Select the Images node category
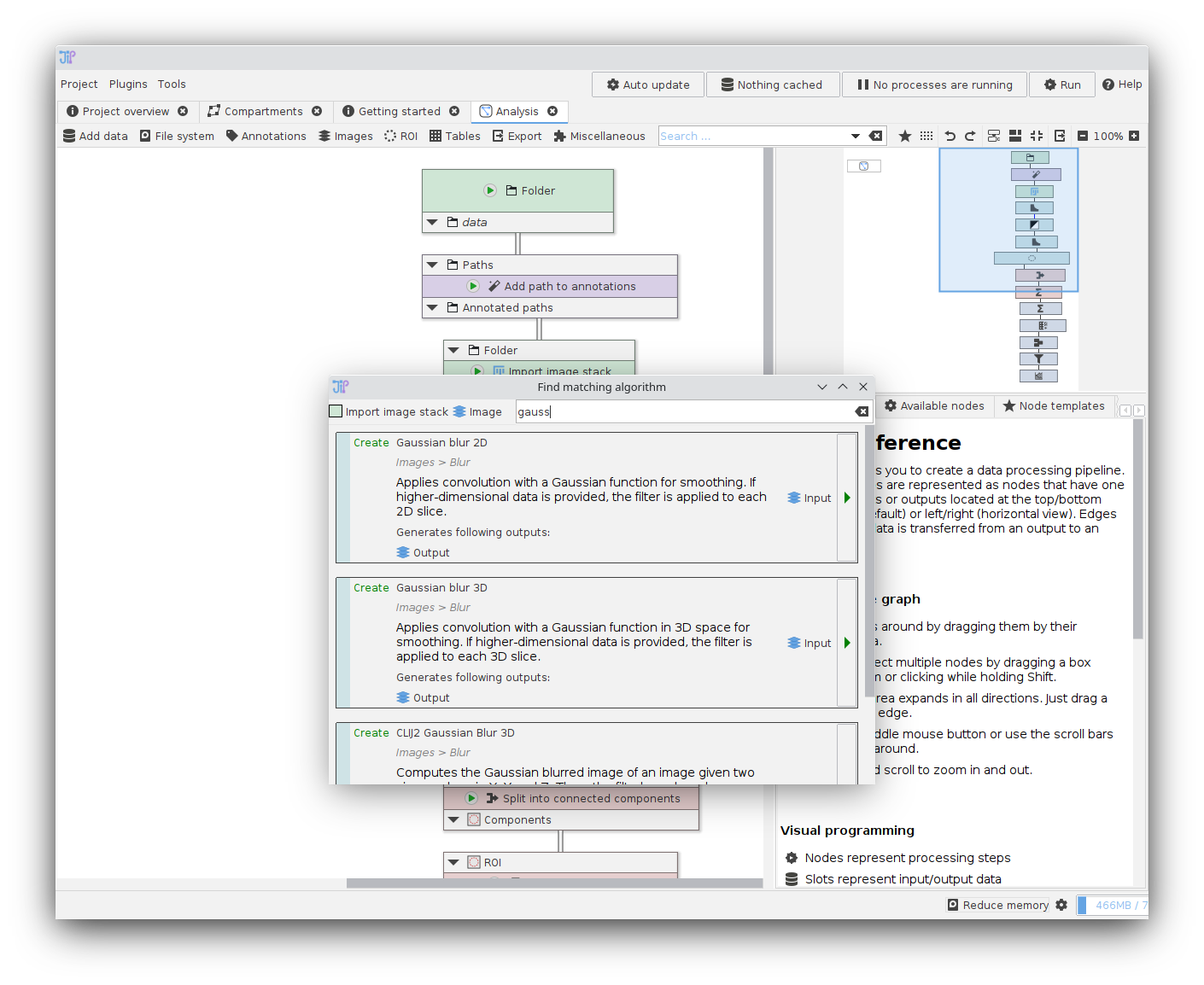Image resolution: width=1204 pixels, height=985 pixels. pyautogui.click(x=345, y=136)
